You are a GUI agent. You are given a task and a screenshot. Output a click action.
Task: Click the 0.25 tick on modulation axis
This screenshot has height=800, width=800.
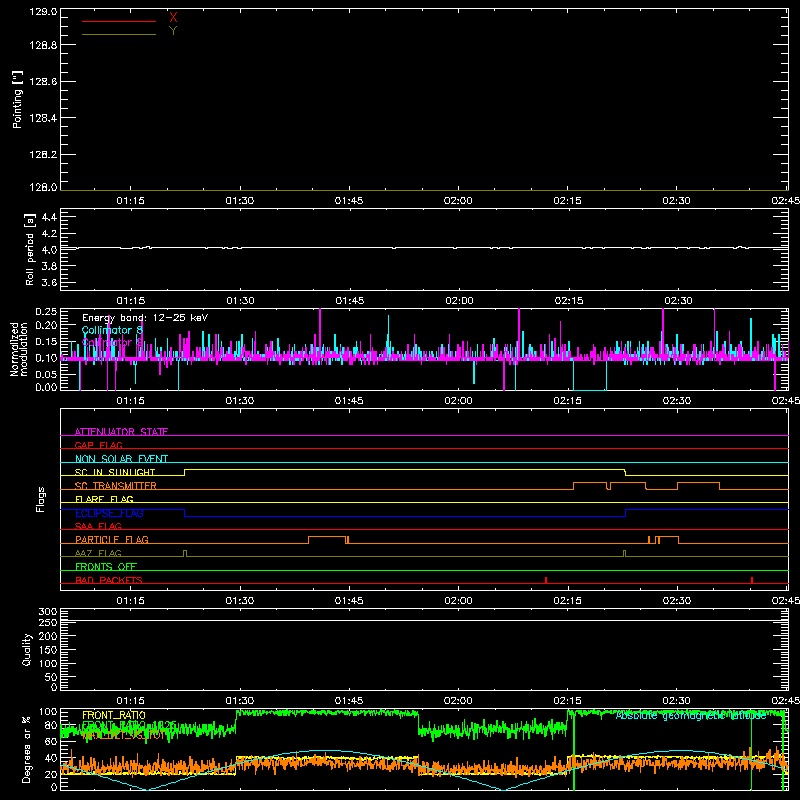(46, 312)
